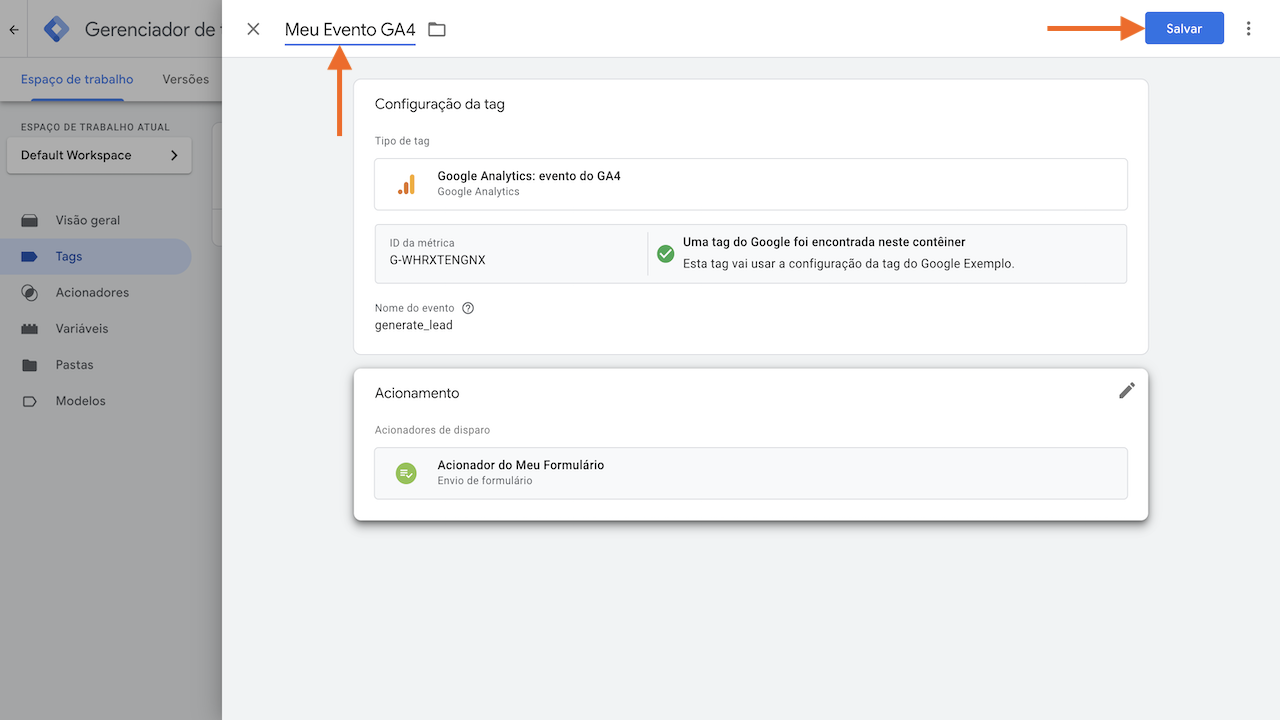Click the Google Analytics GA4 event tag icon
This screenshot has height=720, width=1280.
tap(406, 184)
